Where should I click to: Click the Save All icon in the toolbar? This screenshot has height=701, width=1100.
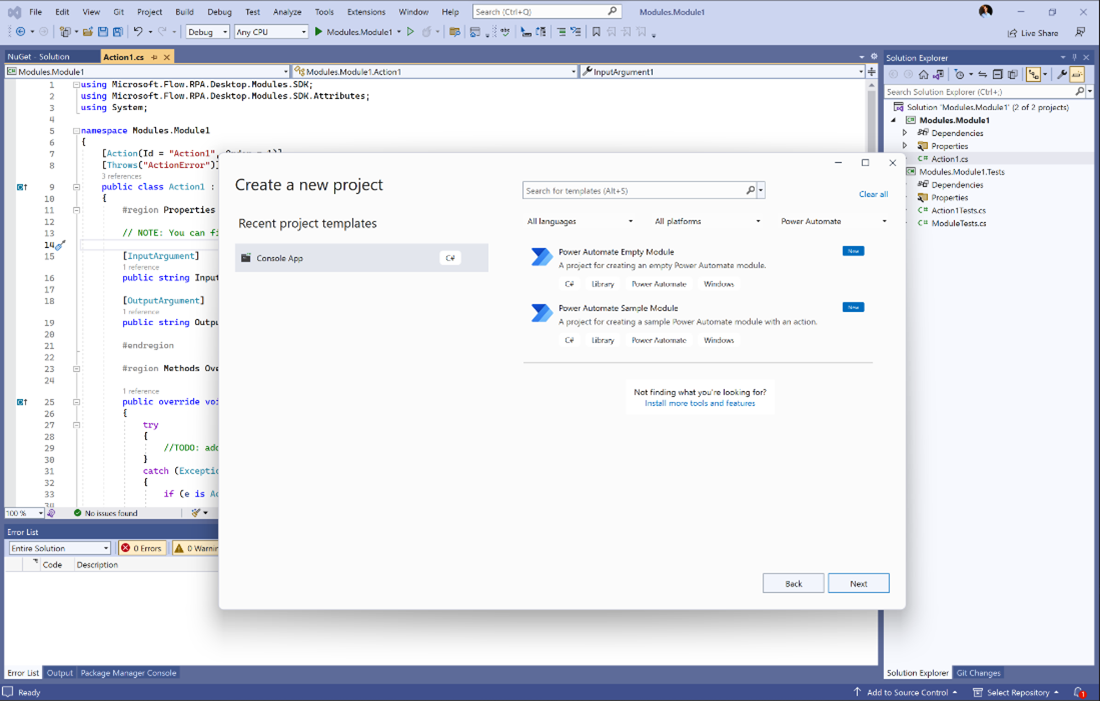tap(116, 31)
